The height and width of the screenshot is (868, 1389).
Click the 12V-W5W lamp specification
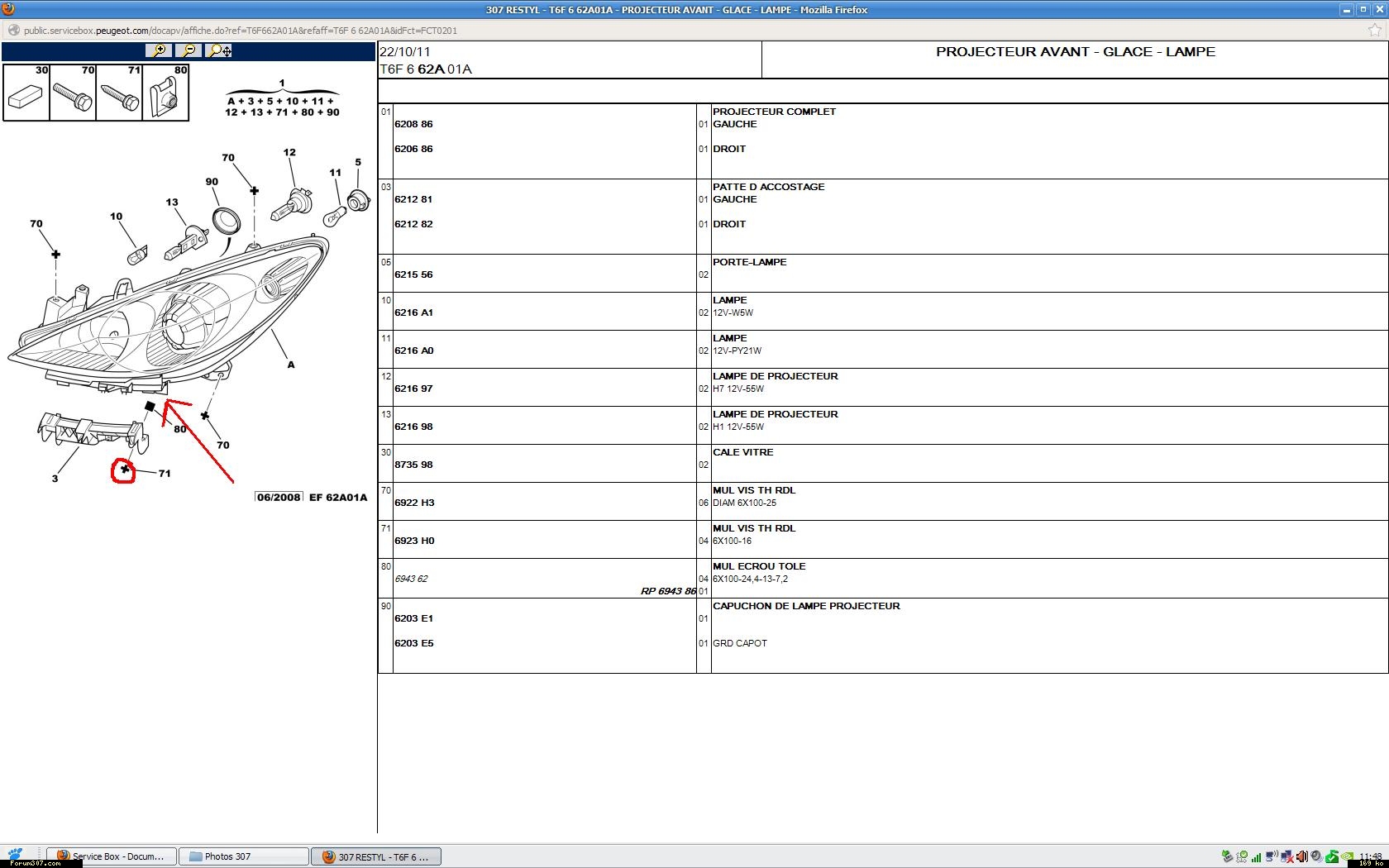click(733, 312)
